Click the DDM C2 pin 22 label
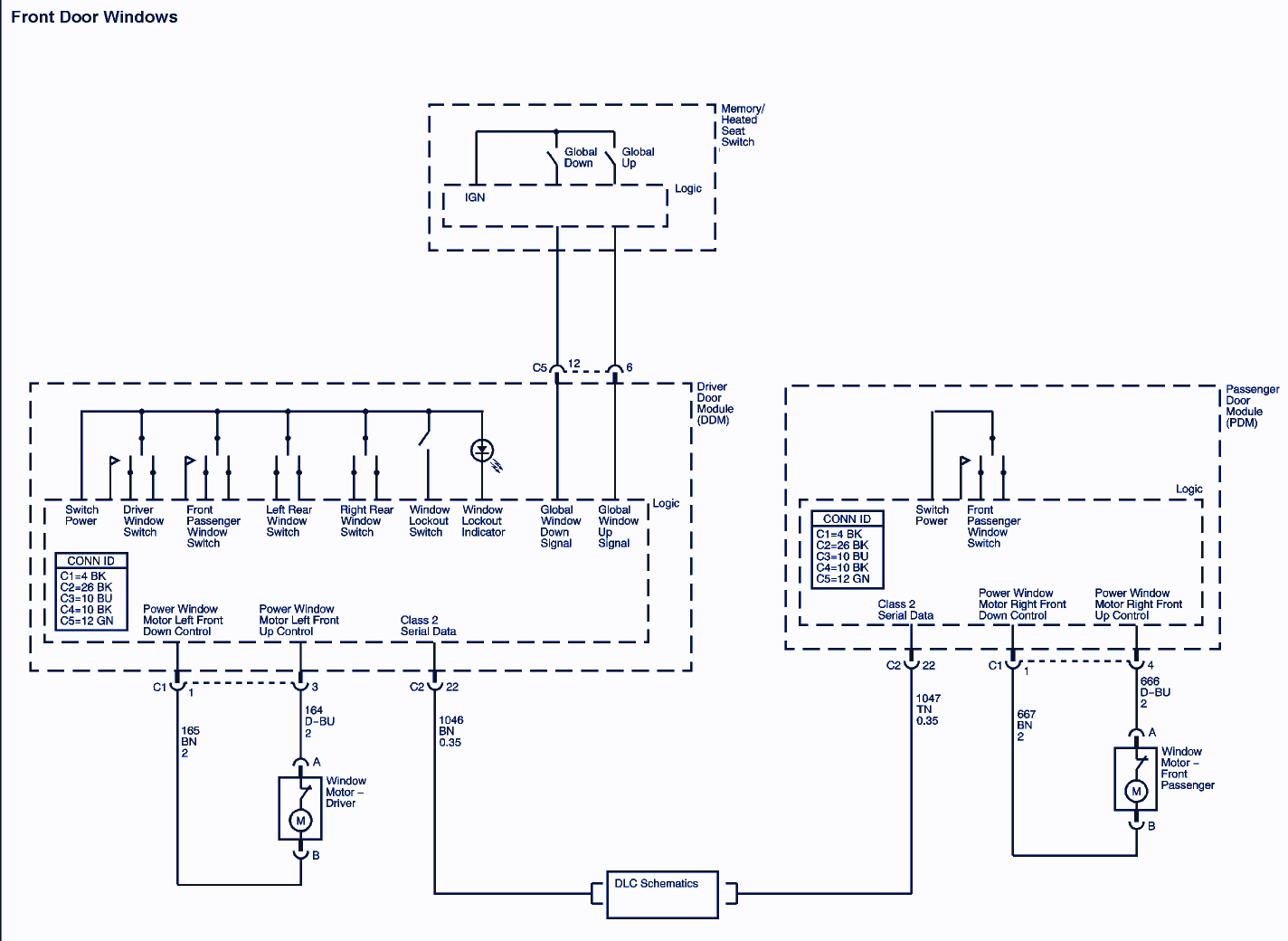 click(x=452, y=687)
